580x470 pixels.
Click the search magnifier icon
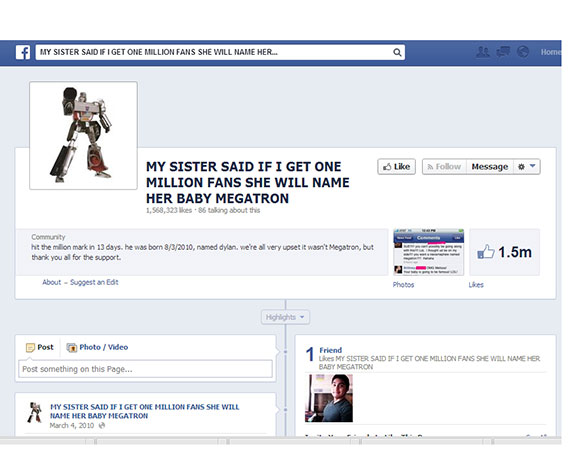pyautogui.click(x=397, y=53)
